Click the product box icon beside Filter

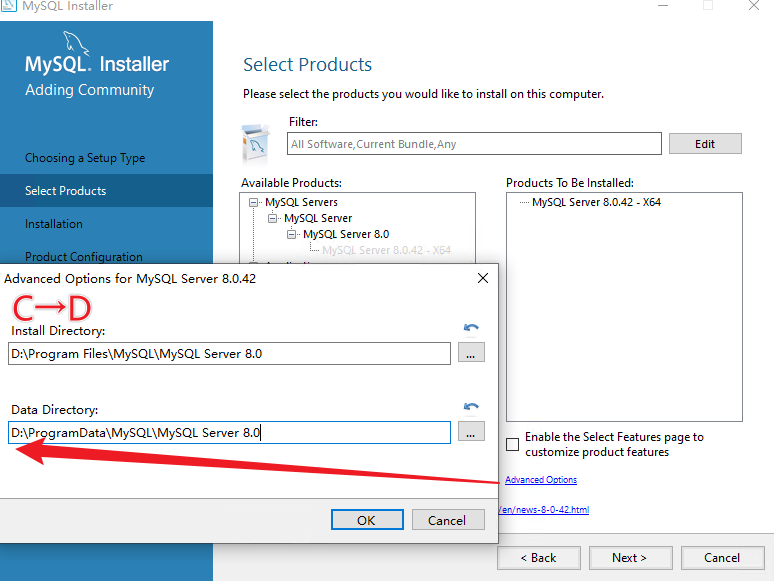click(x=256, y=145)
